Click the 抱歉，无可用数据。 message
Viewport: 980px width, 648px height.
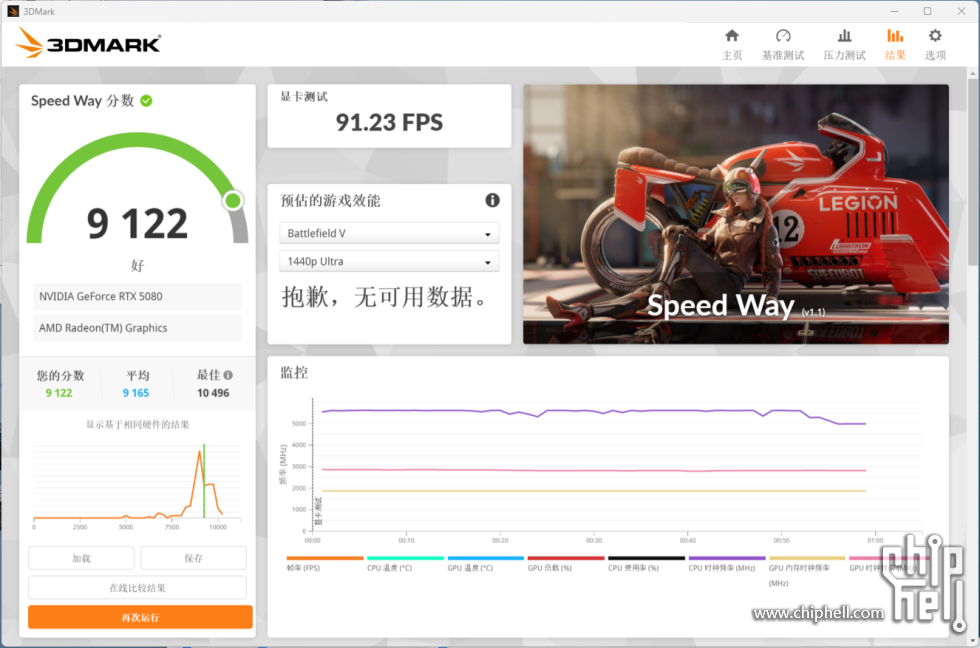[x=384, y=297]
